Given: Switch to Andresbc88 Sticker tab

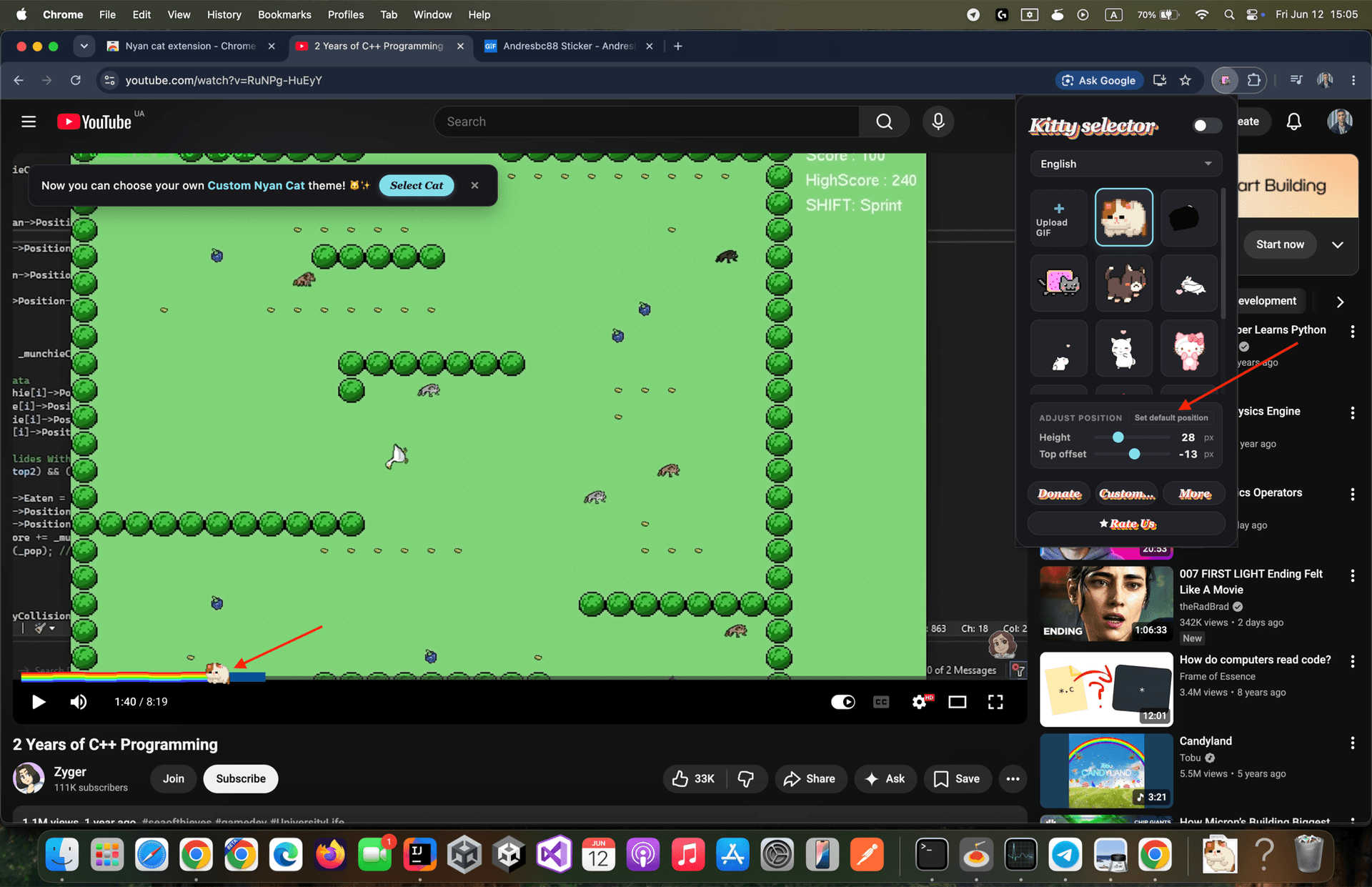Looking at the screenshot, I should tap(569, 46).
